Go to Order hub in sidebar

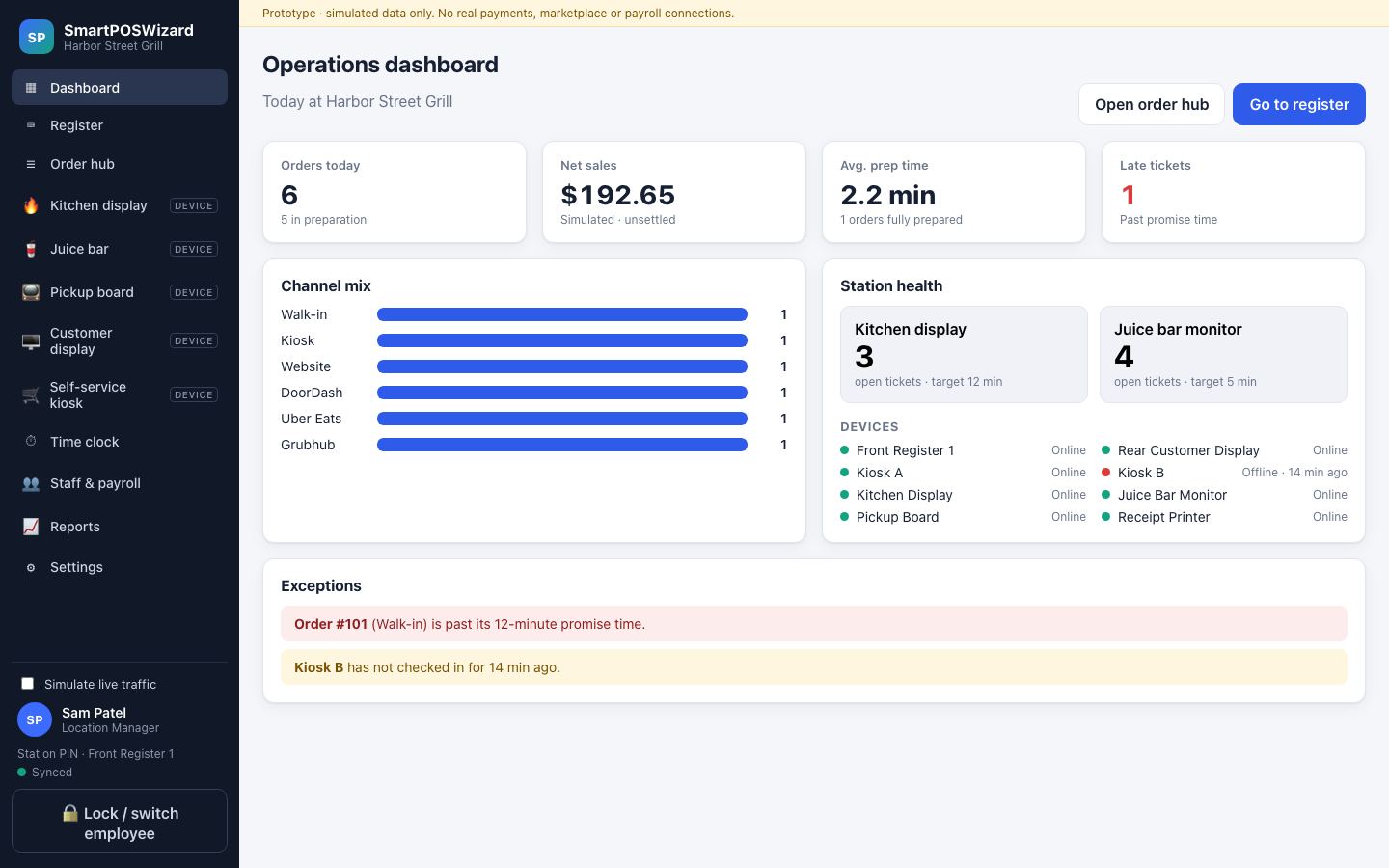point(120,164)
